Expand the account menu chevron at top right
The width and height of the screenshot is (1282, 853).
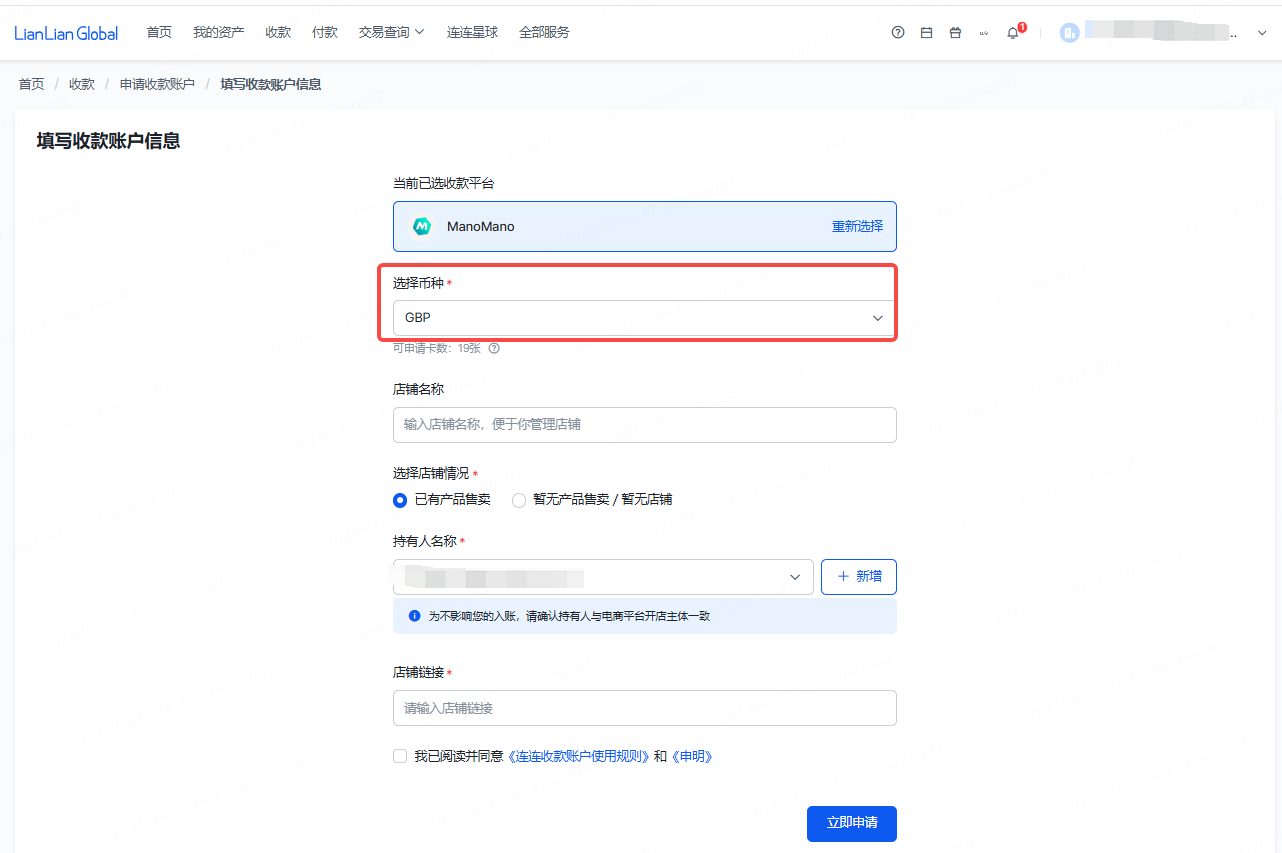(1261, 33)
